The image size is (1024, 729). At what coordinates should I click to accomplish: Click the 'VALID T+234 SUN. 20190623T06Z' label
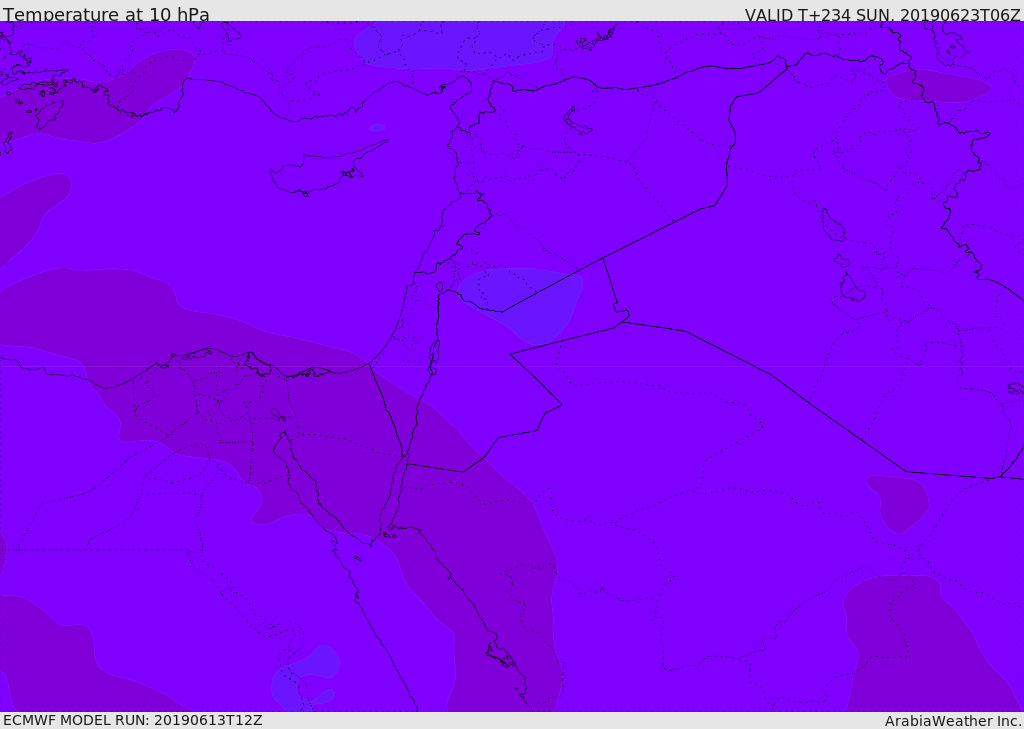coord(882,14)
